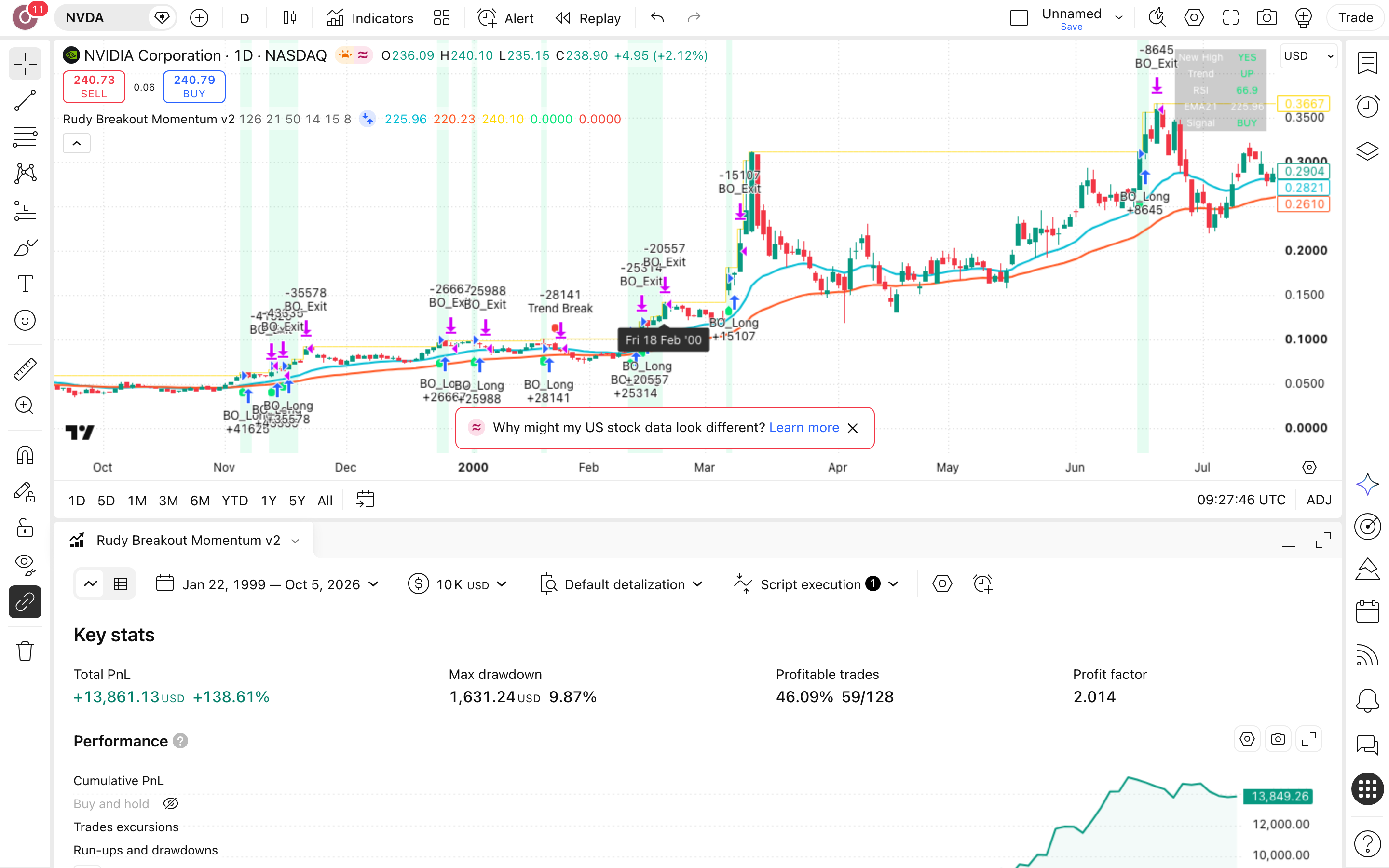Select the ruler measure tool
The image size is (1389, 868).
click(25, 369)
